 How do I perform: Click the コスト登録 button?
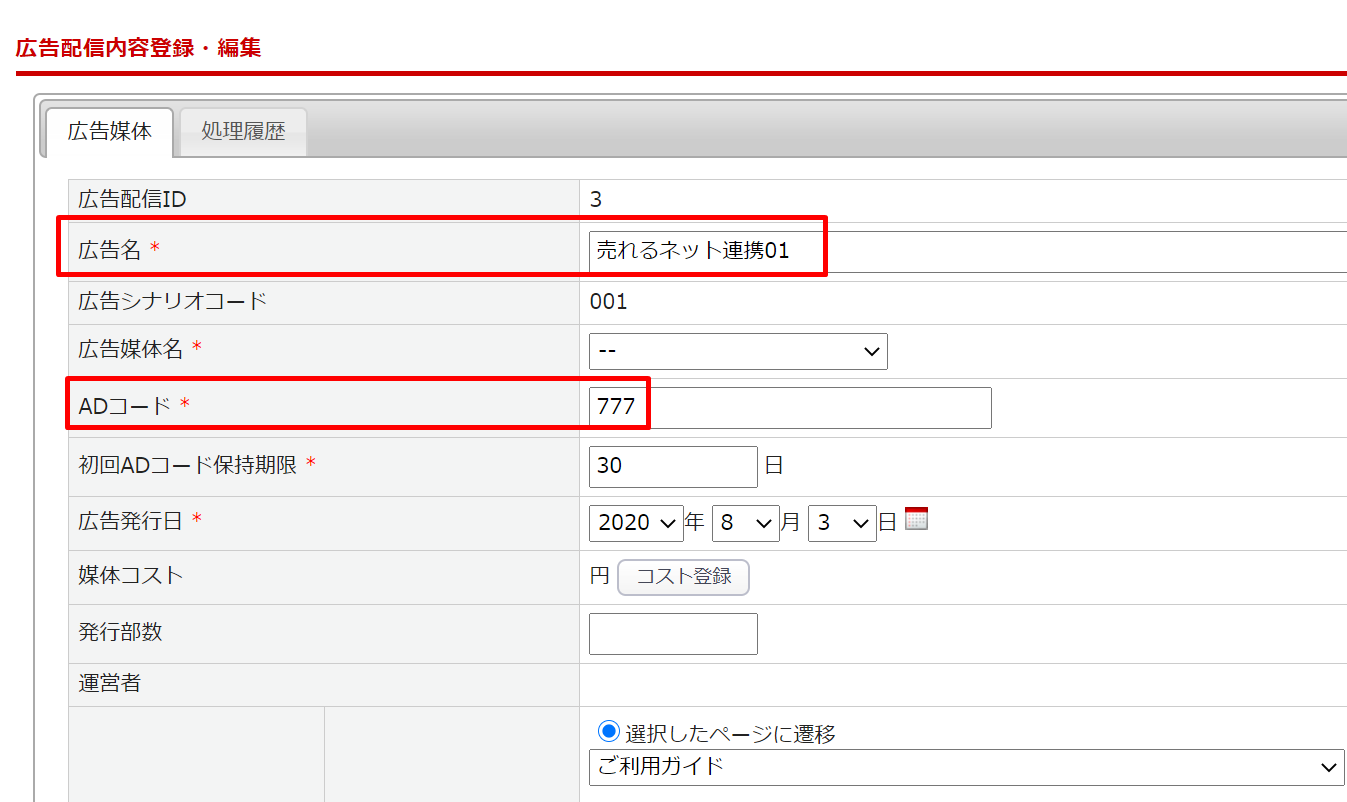[x=683, y=577]
